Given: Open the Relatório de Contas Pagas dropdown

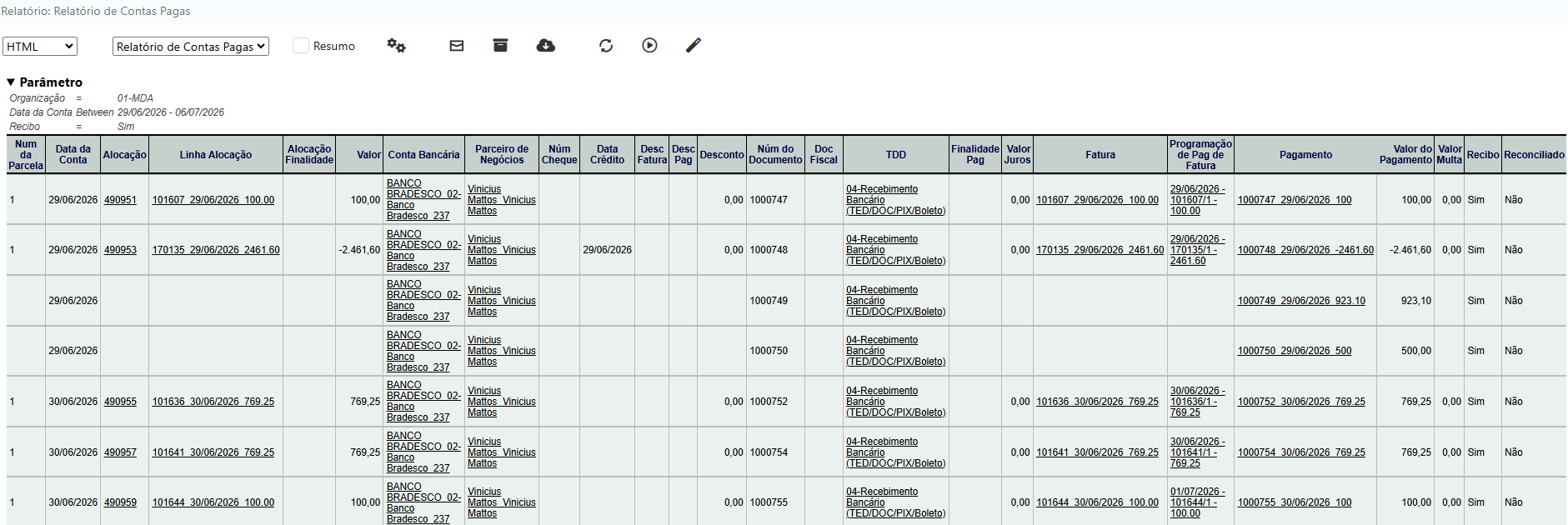Looking at the screenshot, I should (x=191, y=47).
